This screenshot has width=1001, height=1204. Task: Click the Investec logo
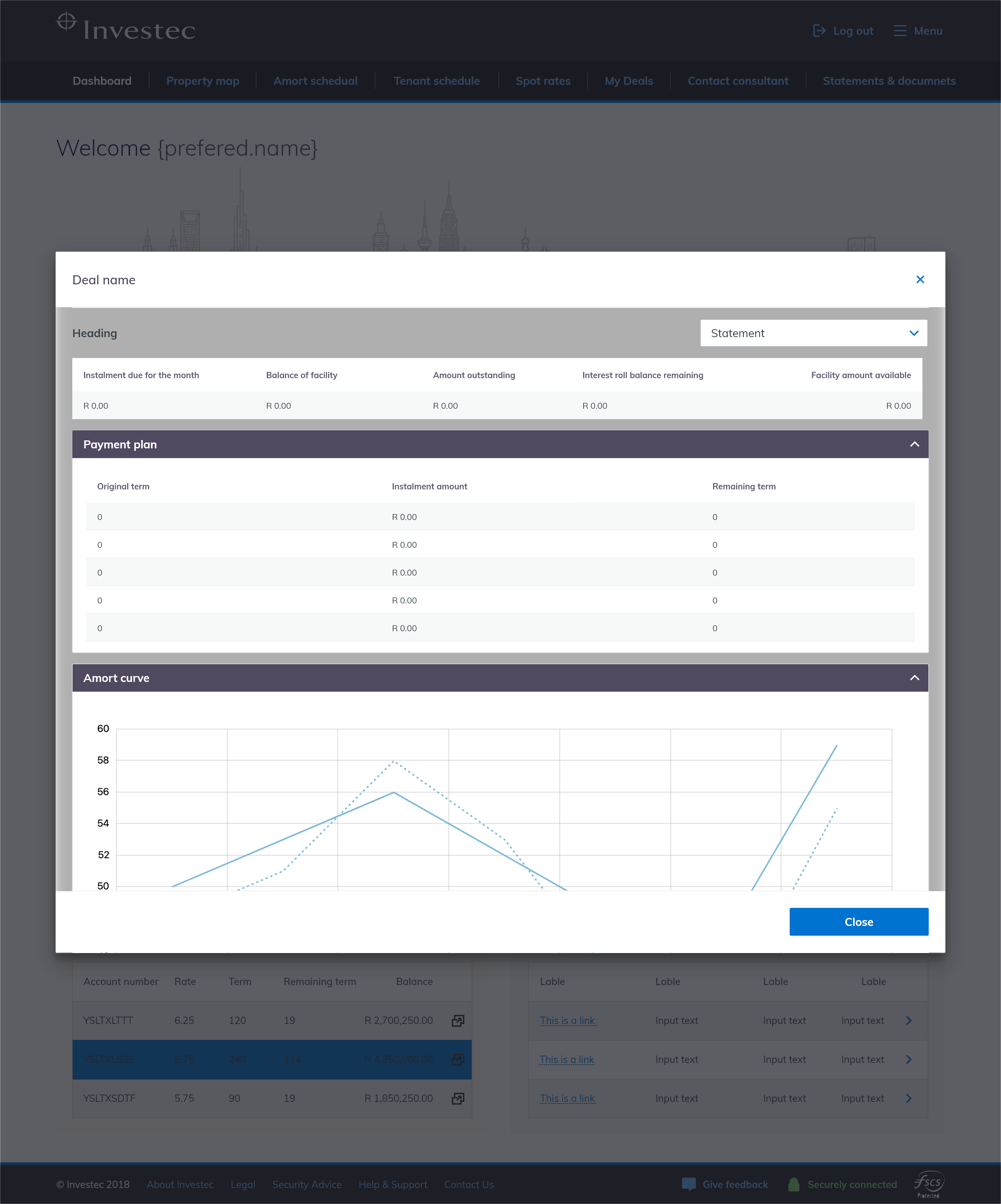click(x=126, y=27)
